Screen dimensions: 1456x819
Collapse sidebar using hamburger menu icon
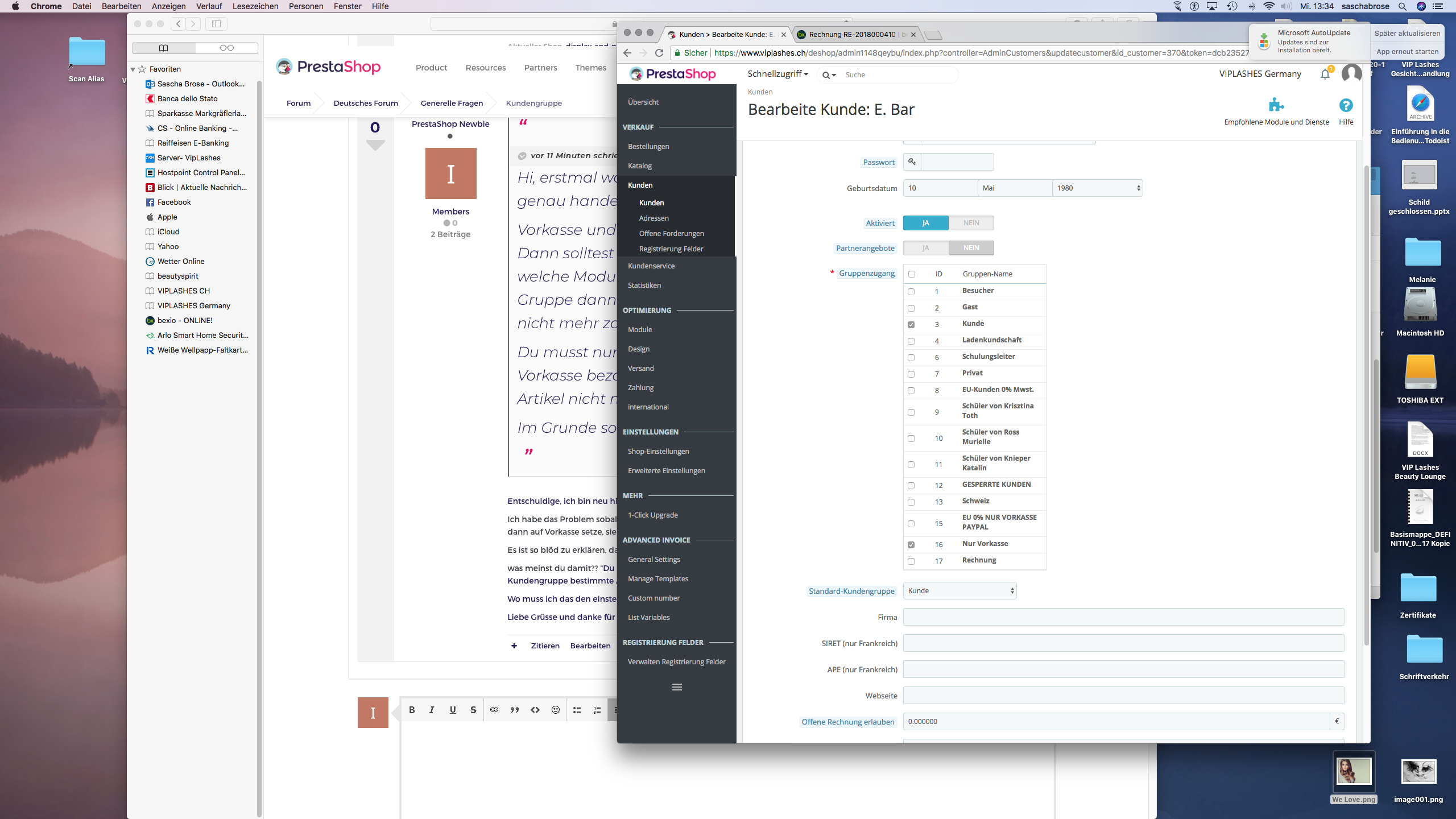coord(676,687)
